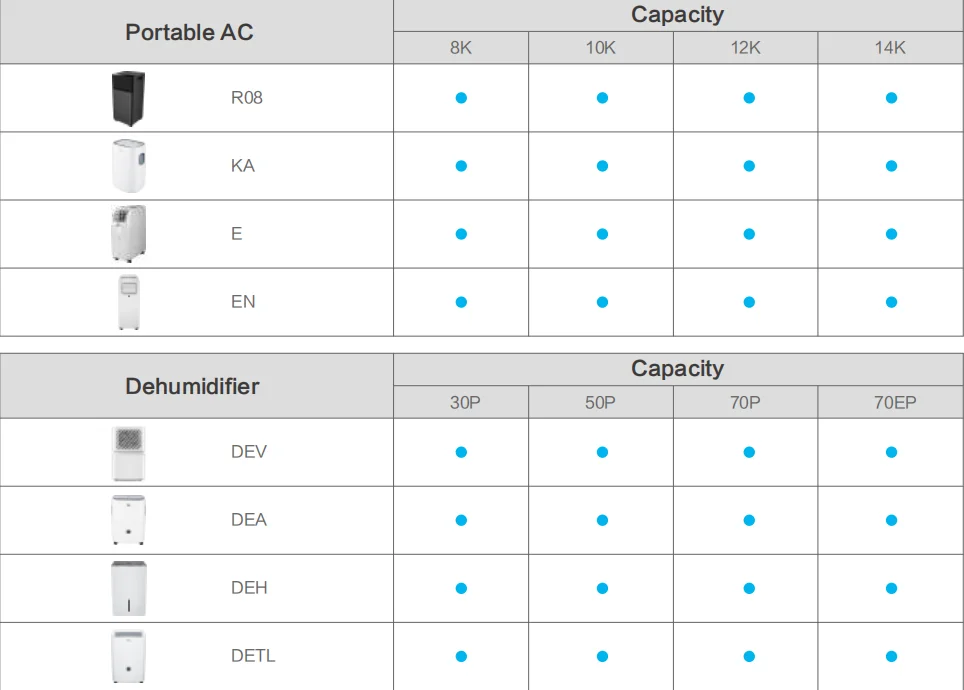Select the DEA dehumidifier picture
Viewport: 964px width, 690px height.
click(129, 520)
